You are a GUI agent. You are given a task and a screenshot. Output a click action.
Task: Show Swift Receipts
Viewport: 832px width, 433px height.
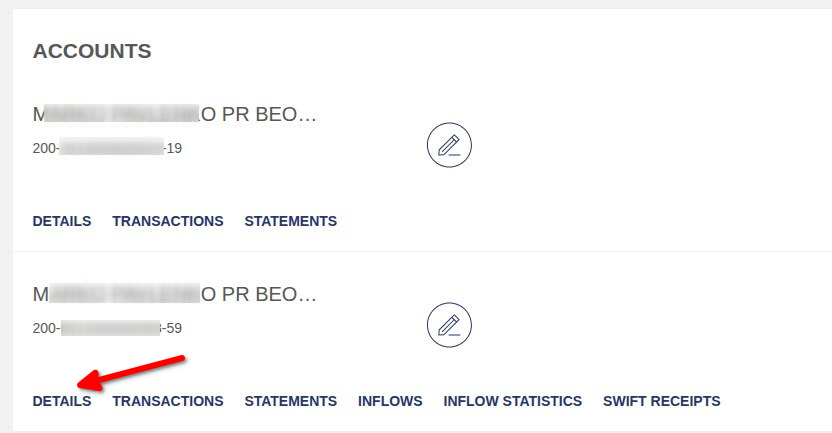pyautogui.click(x=661, y=401)
